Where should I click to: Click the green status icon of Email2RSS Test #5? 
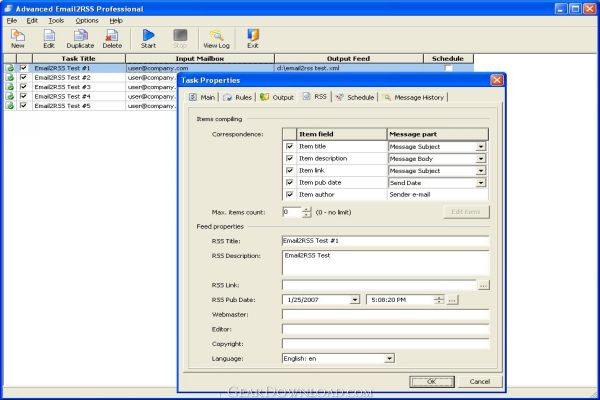click(10, 106)
